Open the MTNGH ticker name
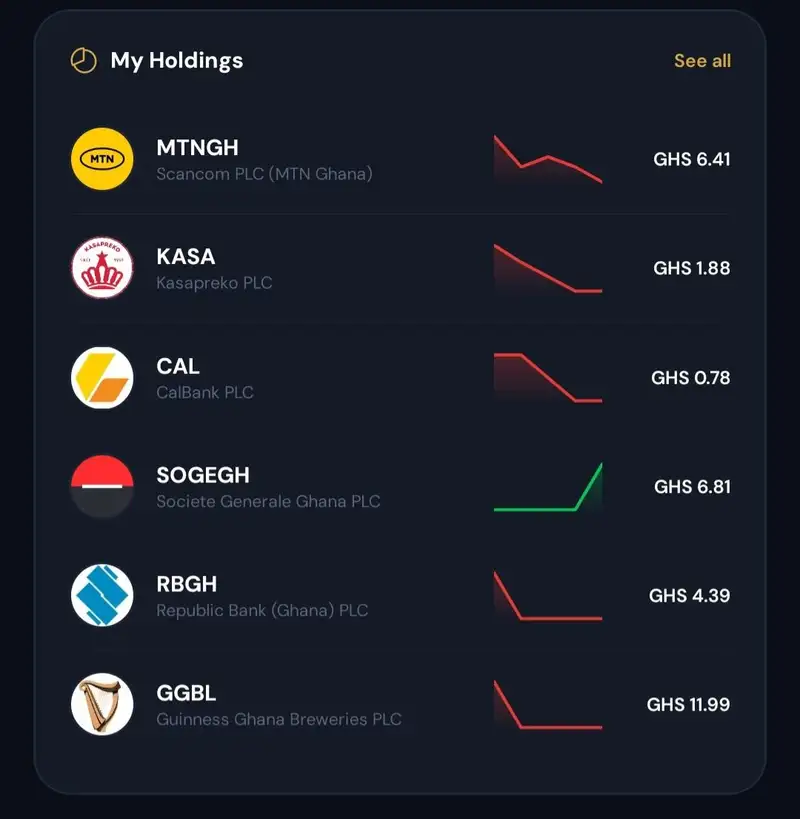 [197, 148]
